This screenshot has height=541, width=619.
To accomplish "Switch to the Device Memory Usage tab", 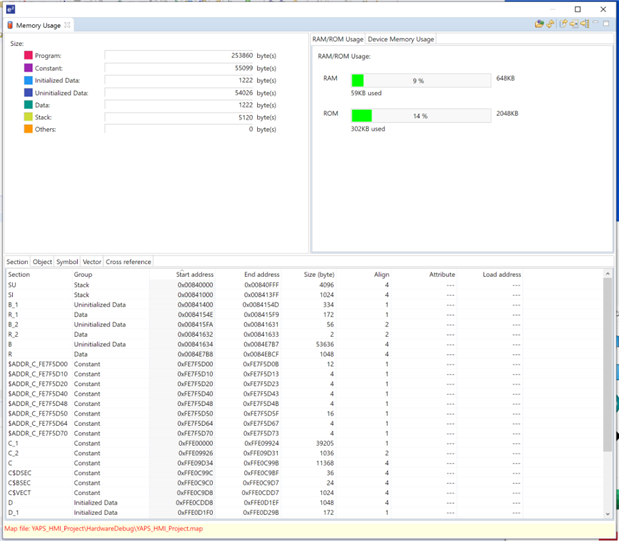I will (401, 39).
